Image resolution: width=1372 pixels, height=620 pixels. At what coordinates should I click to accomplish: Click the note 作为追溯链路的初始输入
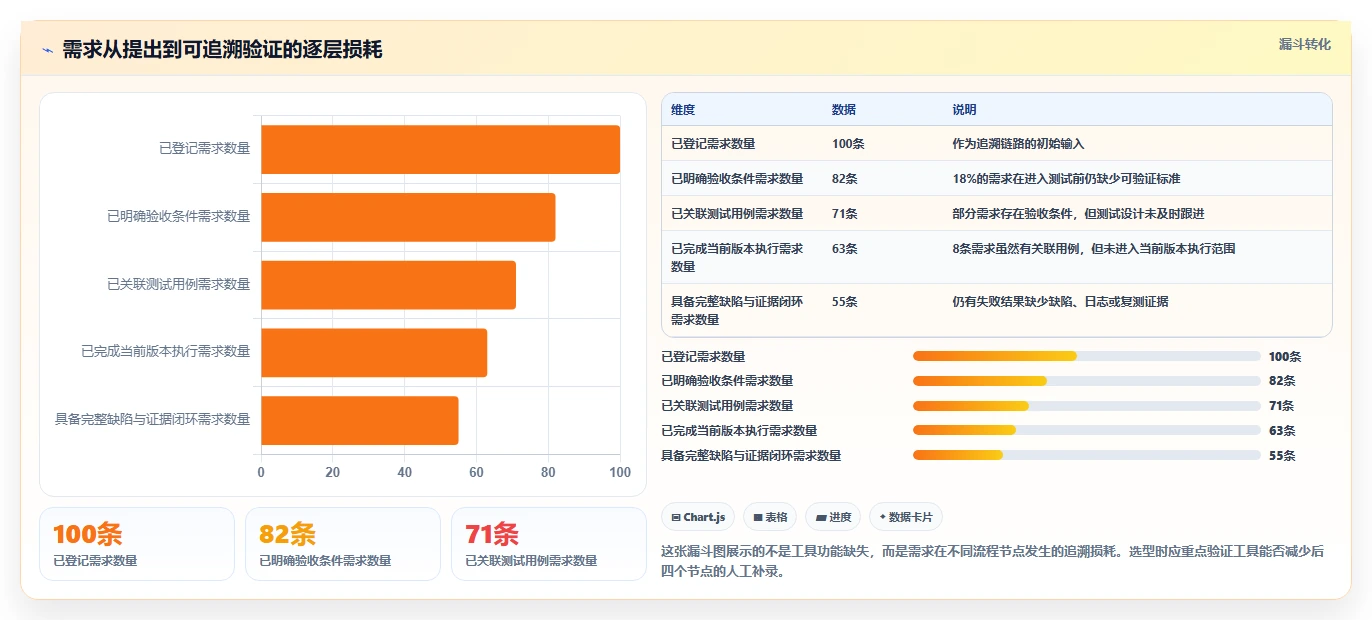tap(1019, 144)
